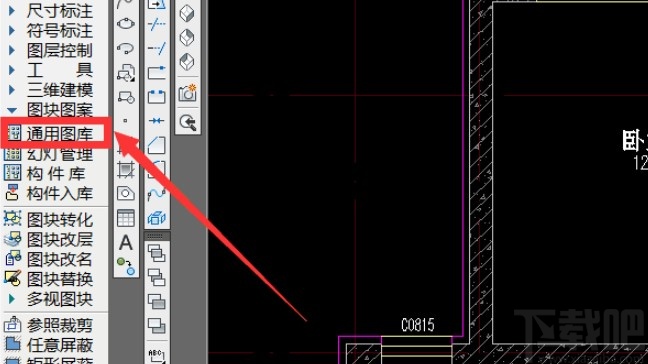The height and width of the screenshot is (364, 648).
Task: Select 图块改名 command
Action: [x=48, y=259]
